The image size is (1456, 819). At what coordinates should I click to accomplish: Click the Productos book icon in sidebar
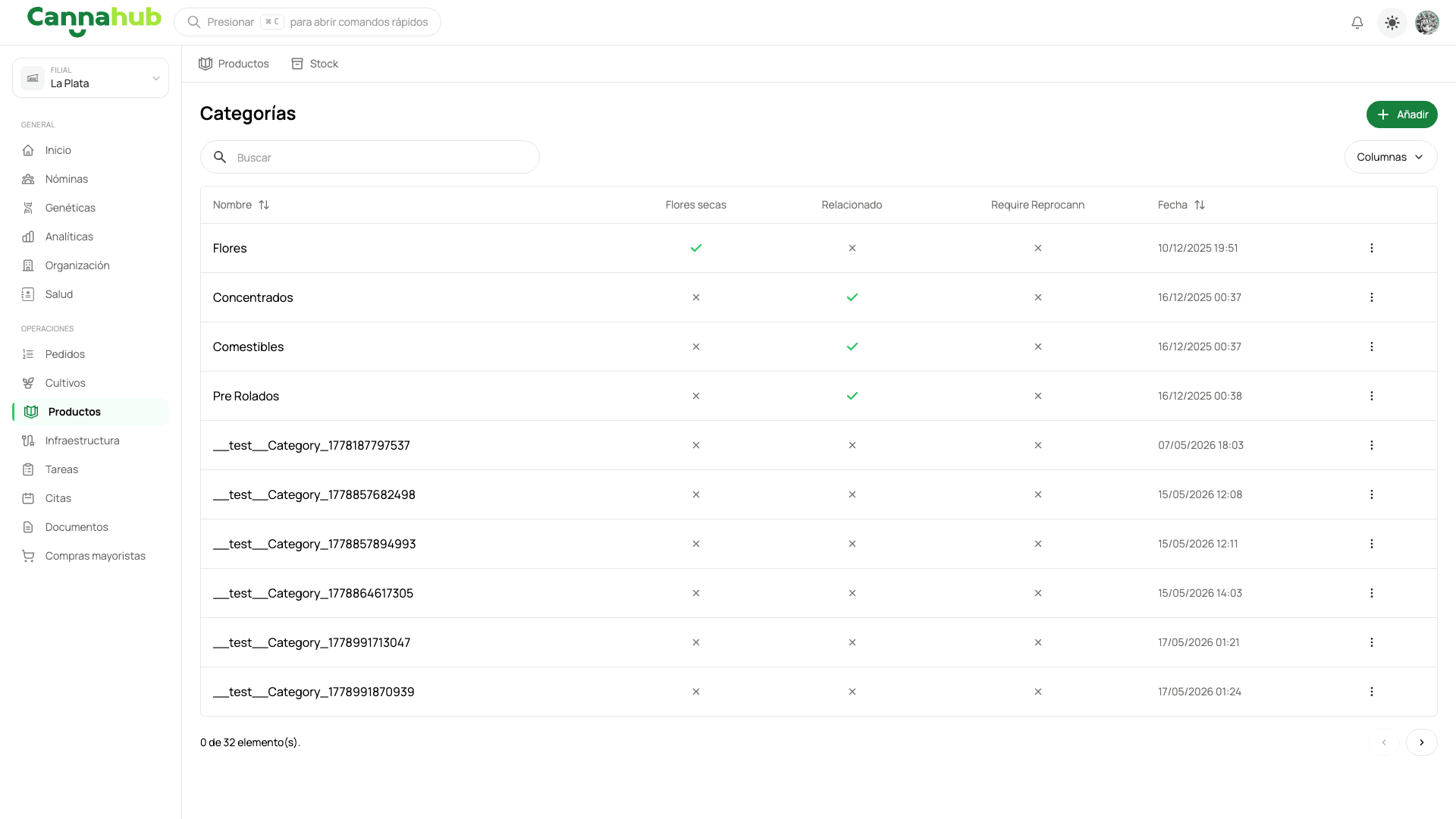[31, 412]
